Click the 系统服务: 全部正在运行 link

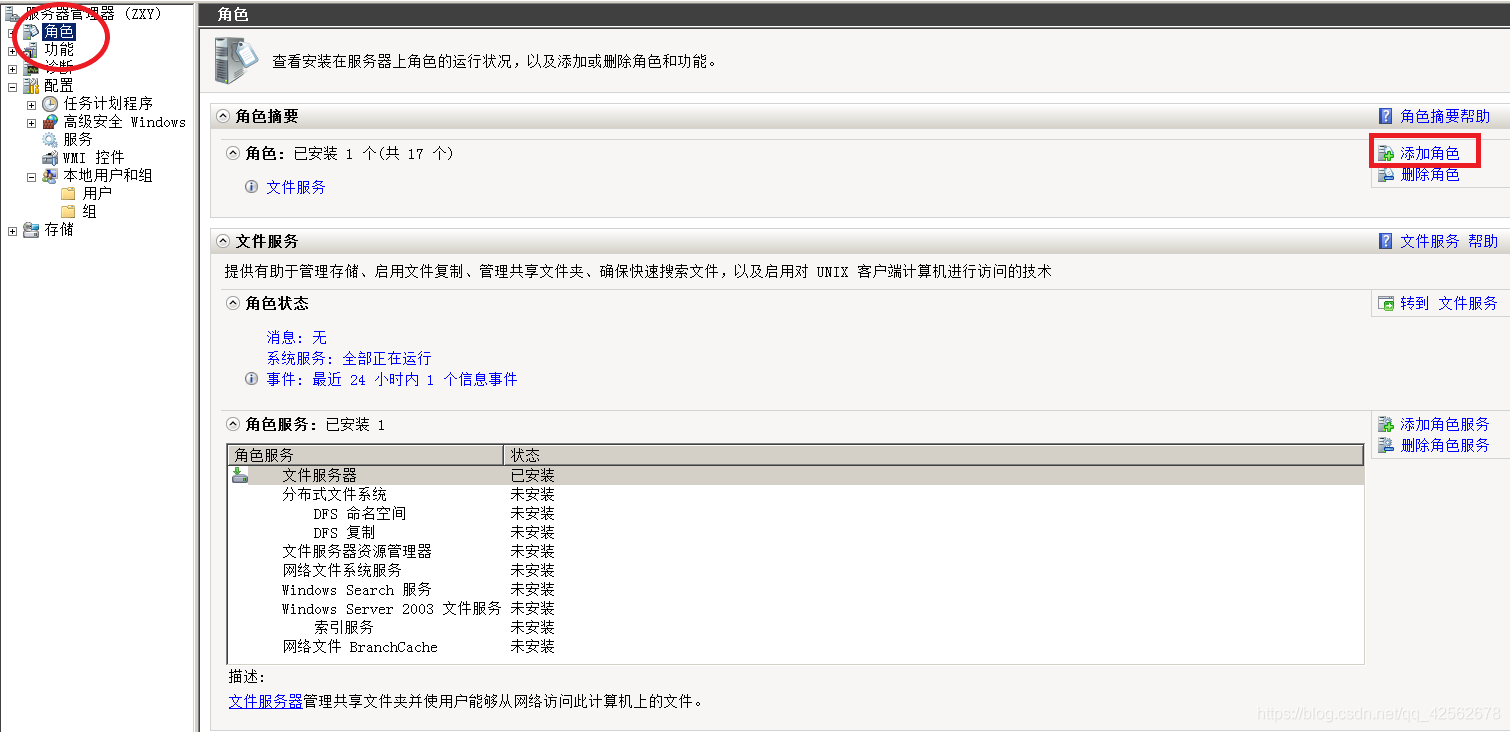point(349,358)
